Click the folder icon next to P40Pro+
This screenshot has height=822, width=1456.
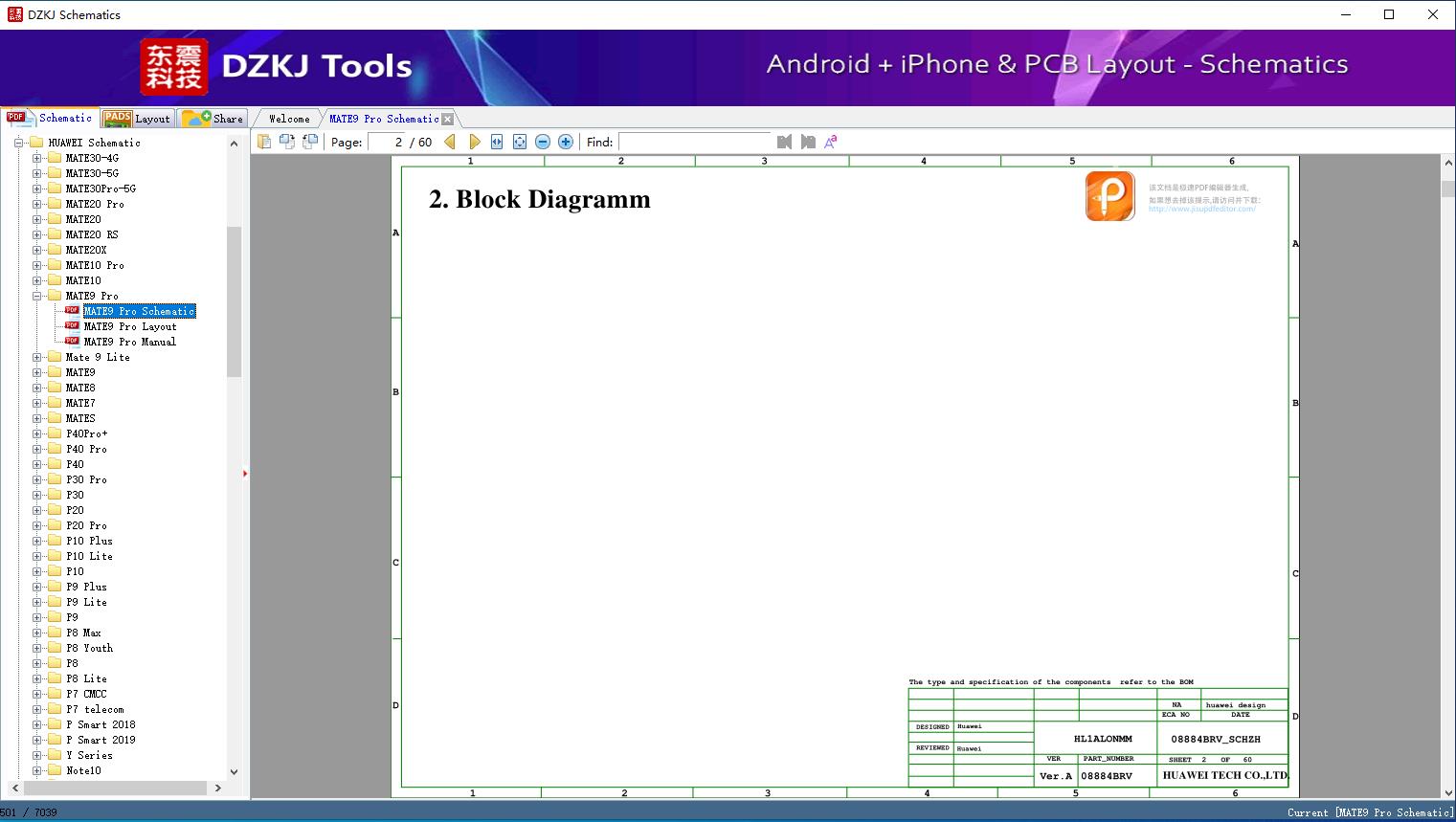click(x=55, y=433)
